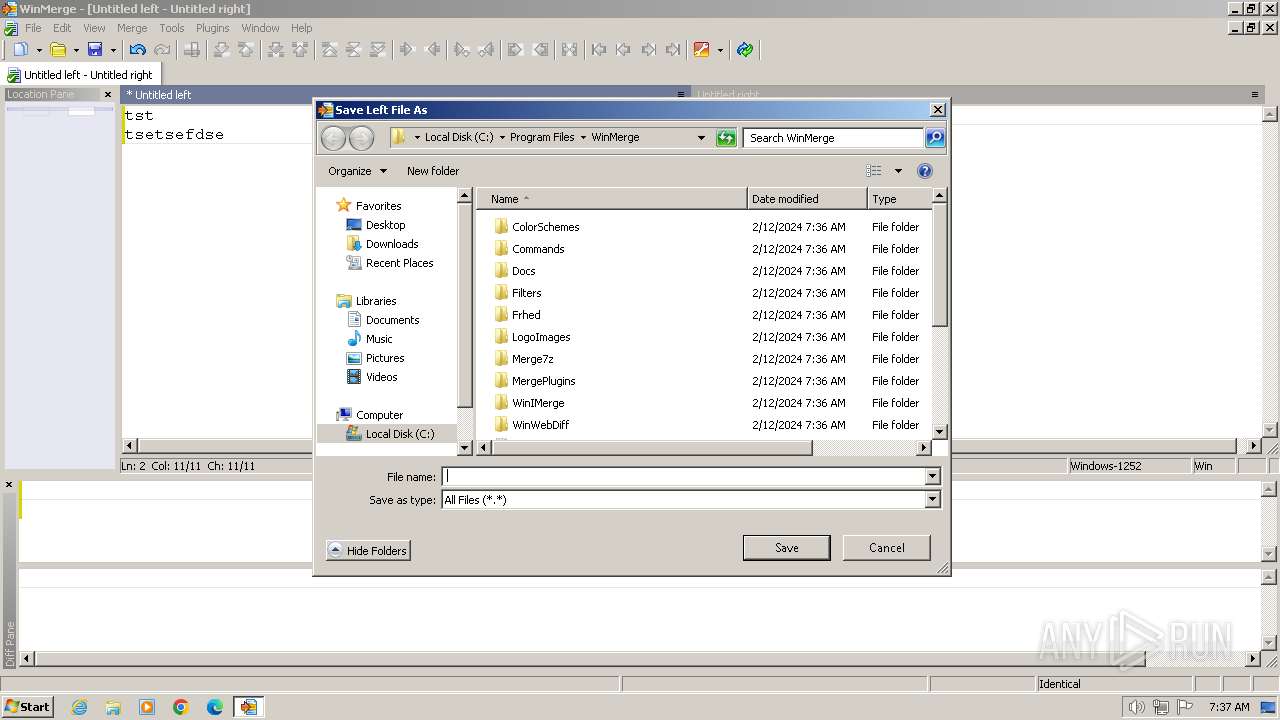The image size is (1280, 720).
Task: Click the Refresh green arrows toolbar icon
Action: pos(744,49)
